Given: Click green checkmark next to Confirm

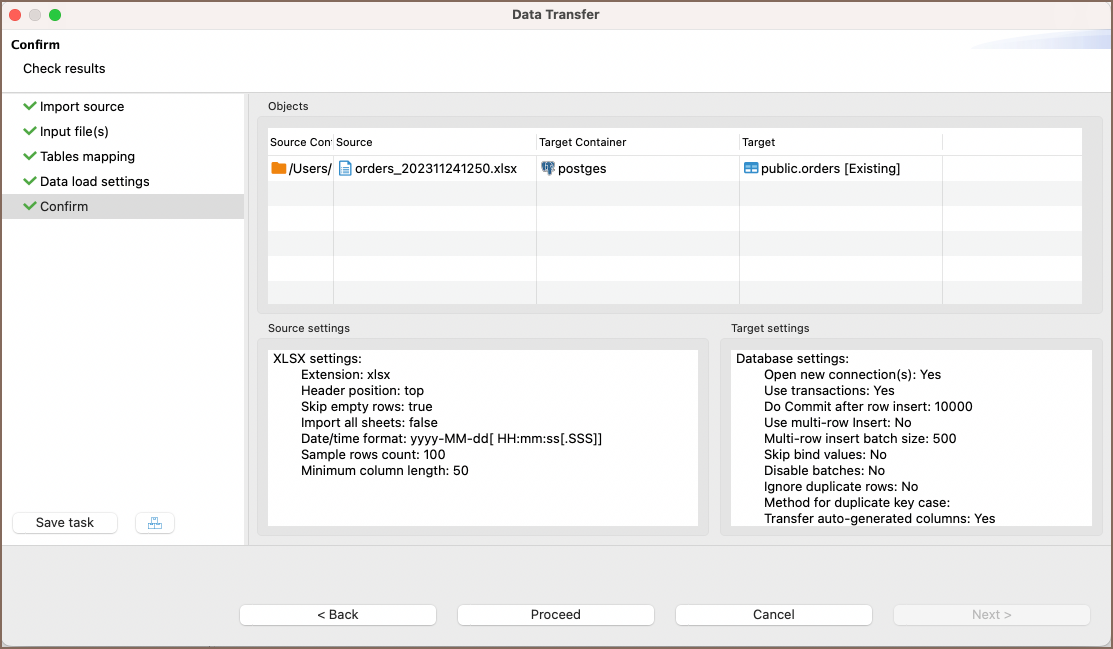Looking at the screenshot, I should pyautogui.click(x=30, y=206).
